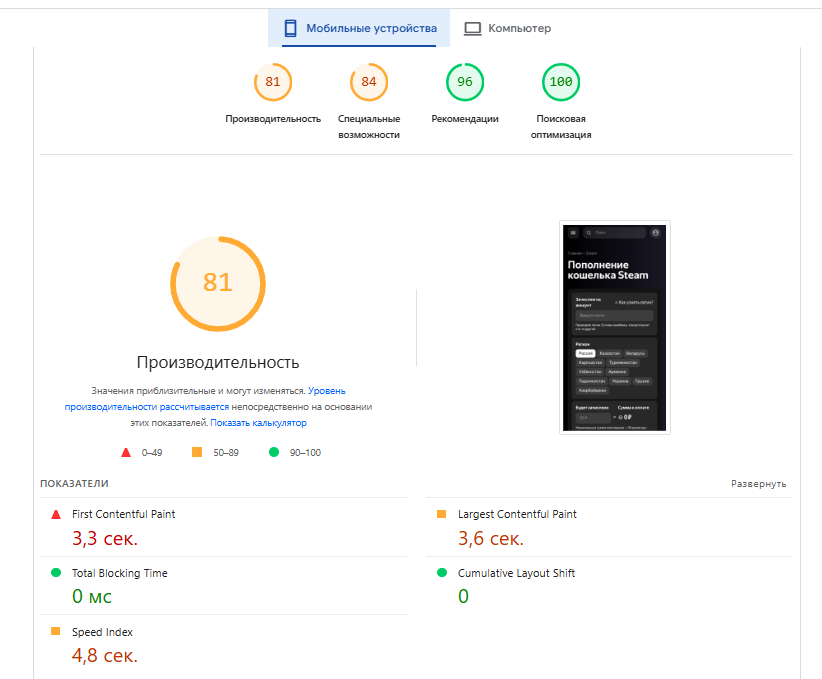Click the Поисковая оптимизация label
The width and height of the screenshot is (822, 679).
click(561, 127)
